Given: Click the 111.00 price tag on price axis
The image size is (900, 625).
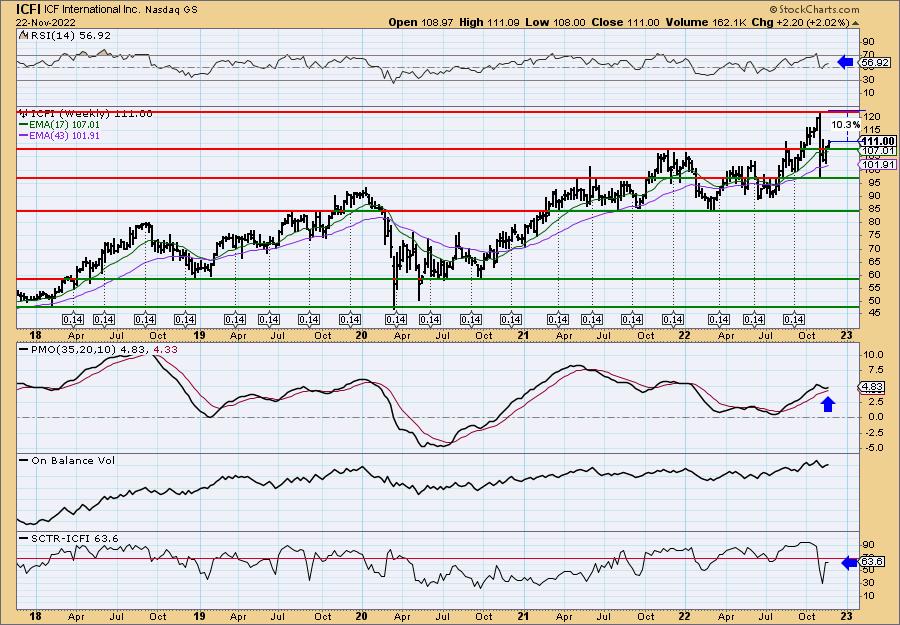Looking at the screenshot, I should (x=878, y=141).
